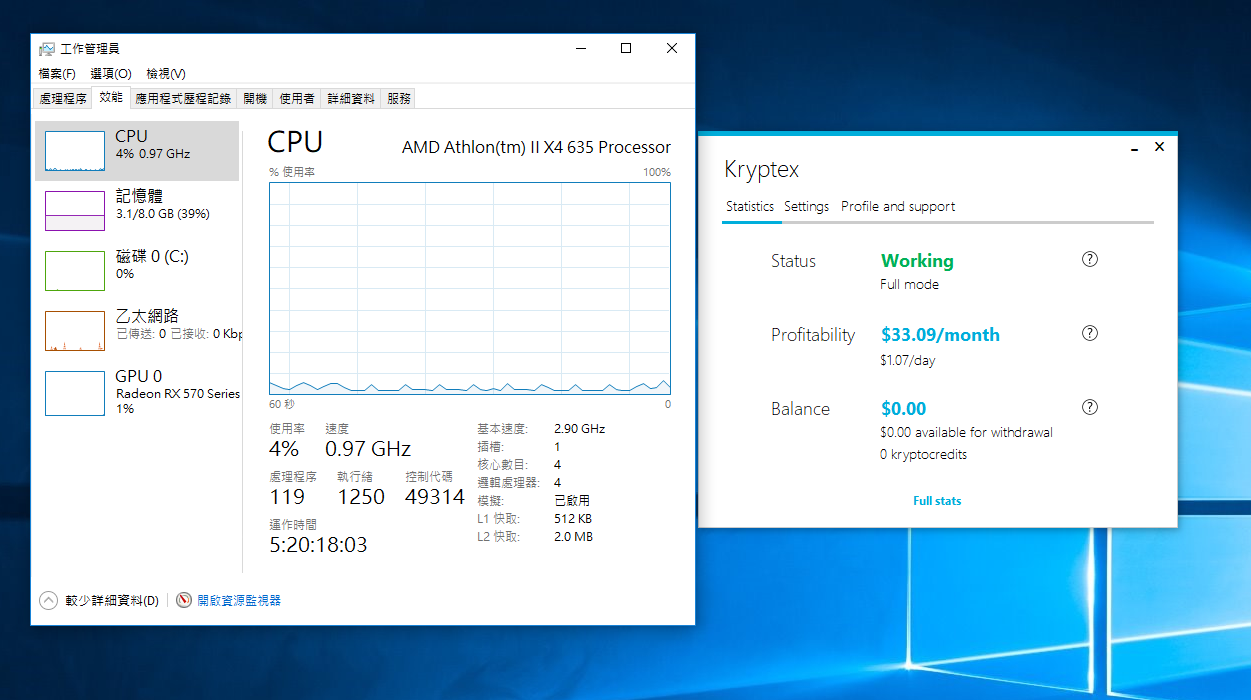Click the 0 kryptocredits text
Image resolution: width=1251 pixels, height=700 pixels.
pyautogui.click(x=924, y=454)
